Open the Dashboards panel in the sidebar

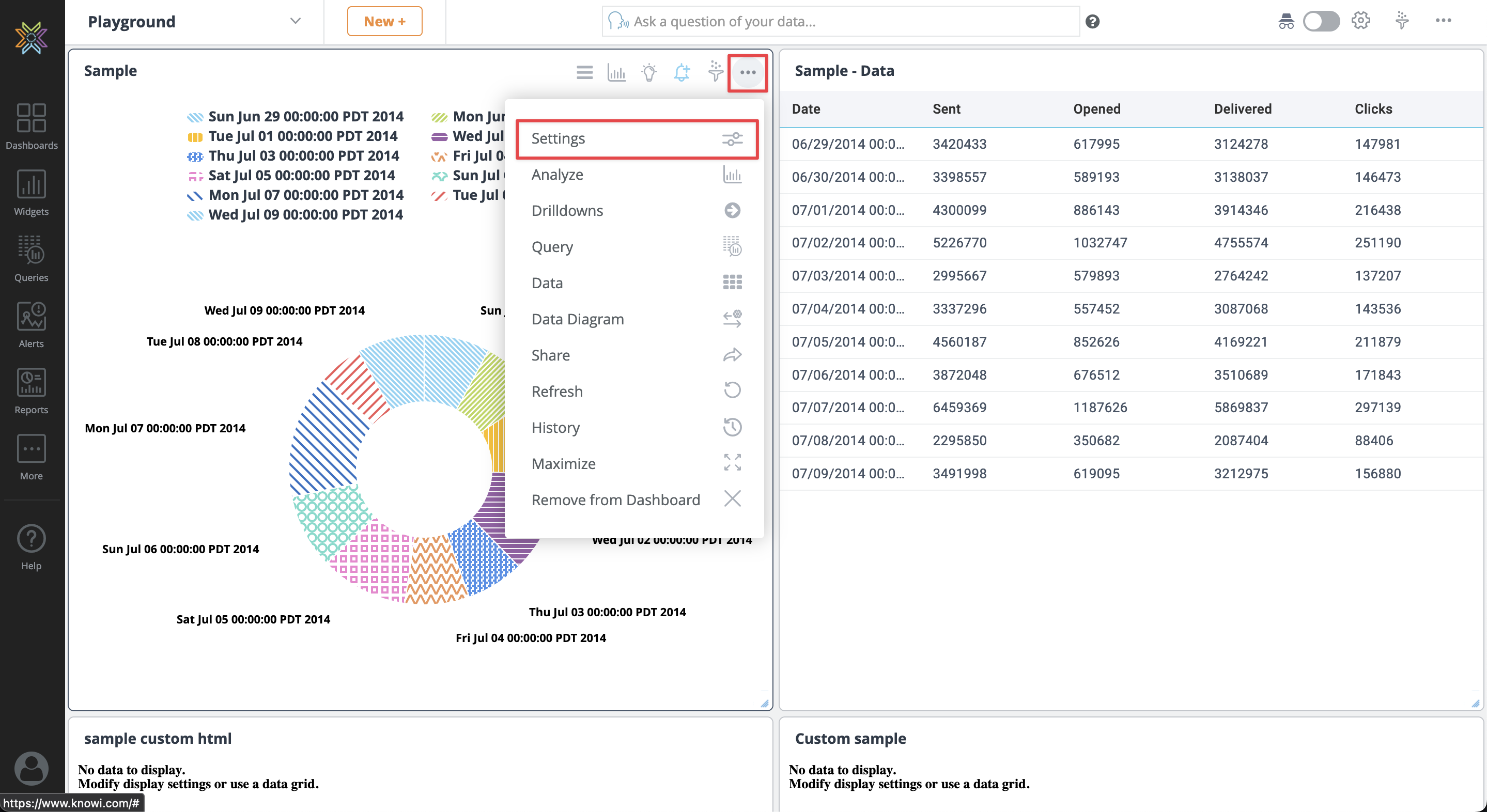click(31, 126)
